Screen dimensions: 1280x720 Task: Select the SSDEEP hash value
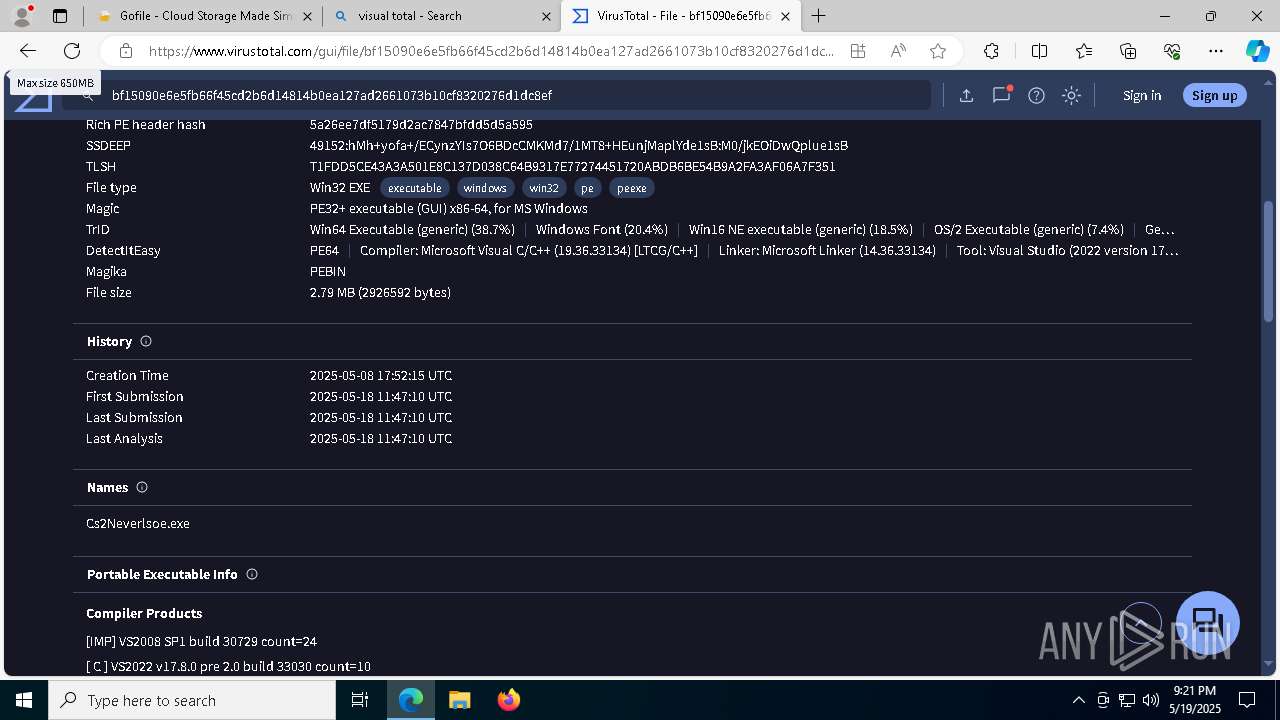coord(579,145)
